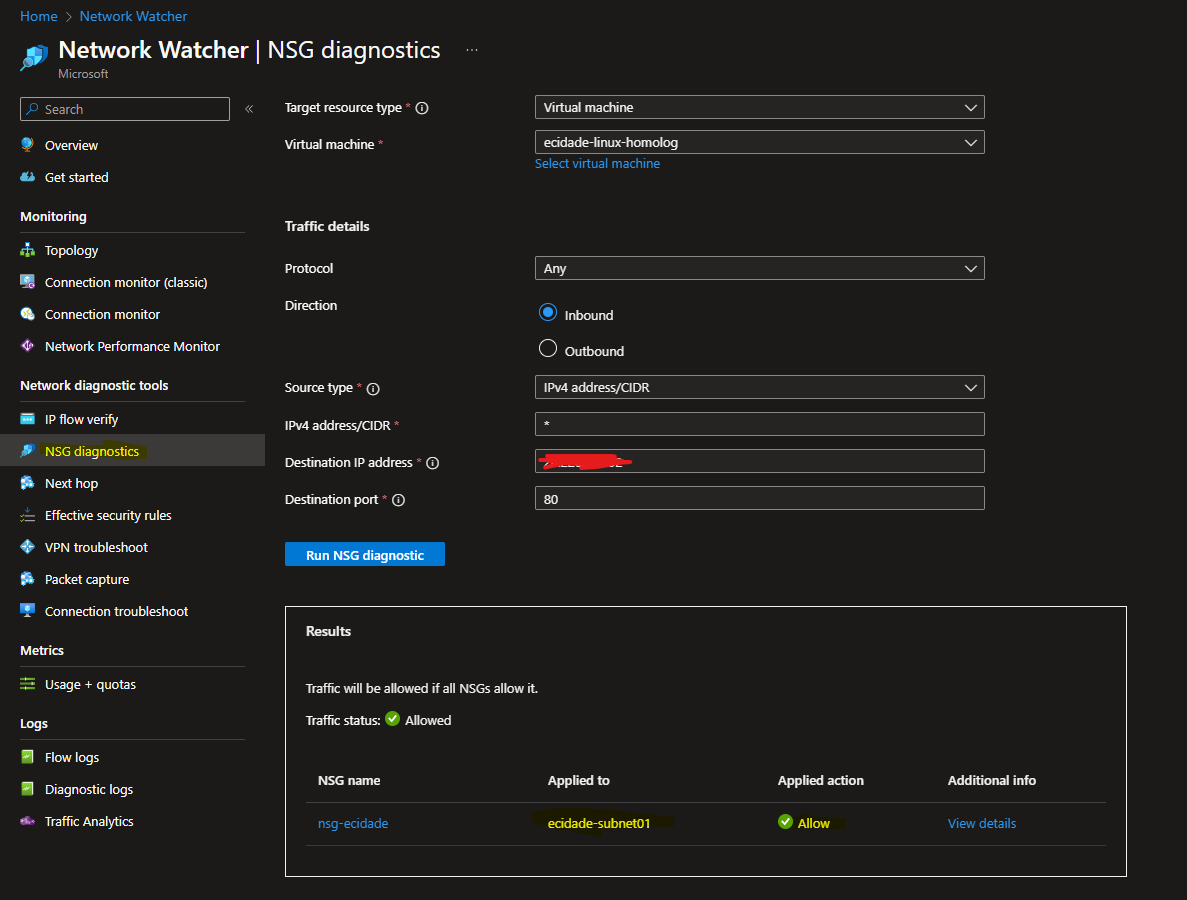Click the Connection monitor icon
Screen dimensions: 1187x900
pos(27,313)
